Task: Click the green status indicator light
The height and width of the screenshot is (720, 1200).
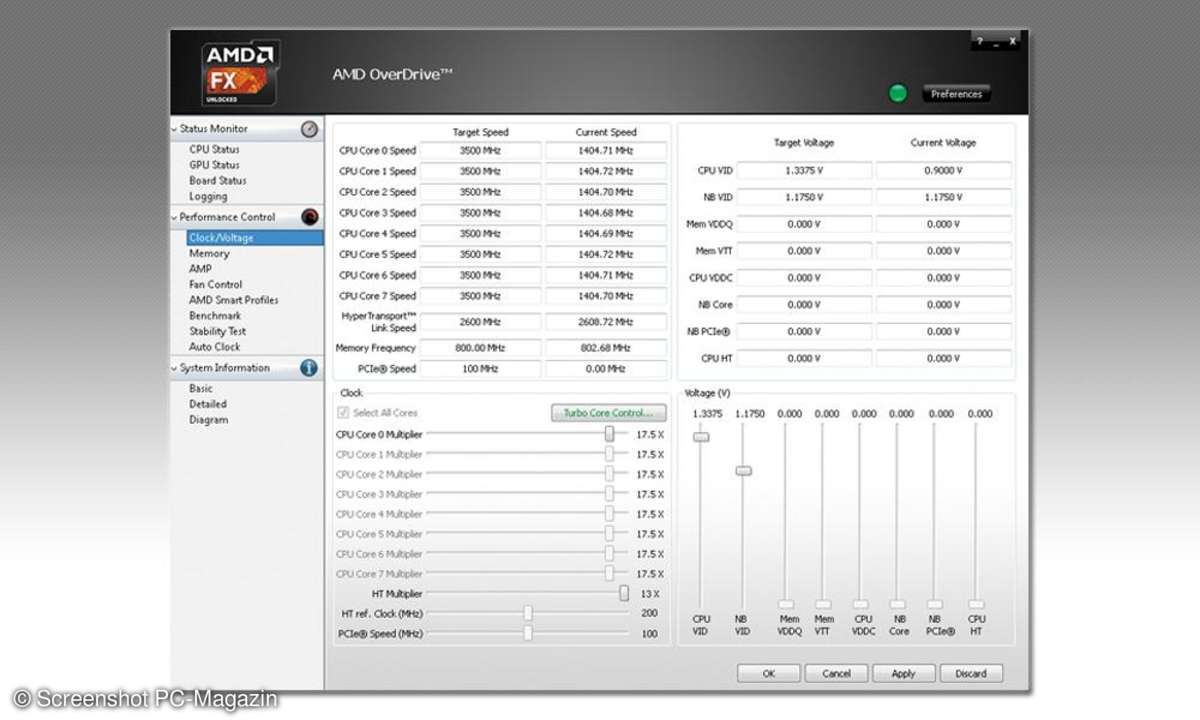Action: coord(898,94)
